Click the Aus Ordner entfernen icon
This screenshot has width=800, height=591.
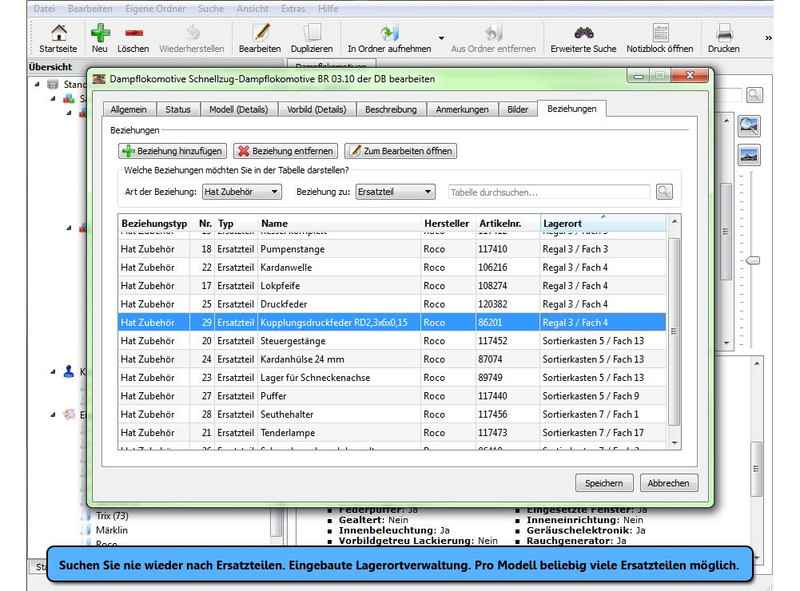coord(493,33)
